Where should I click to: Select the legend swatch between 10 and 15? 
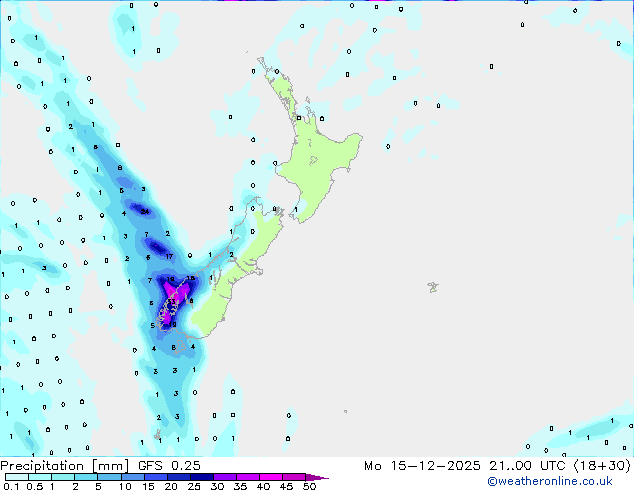(x=135, y=478)
